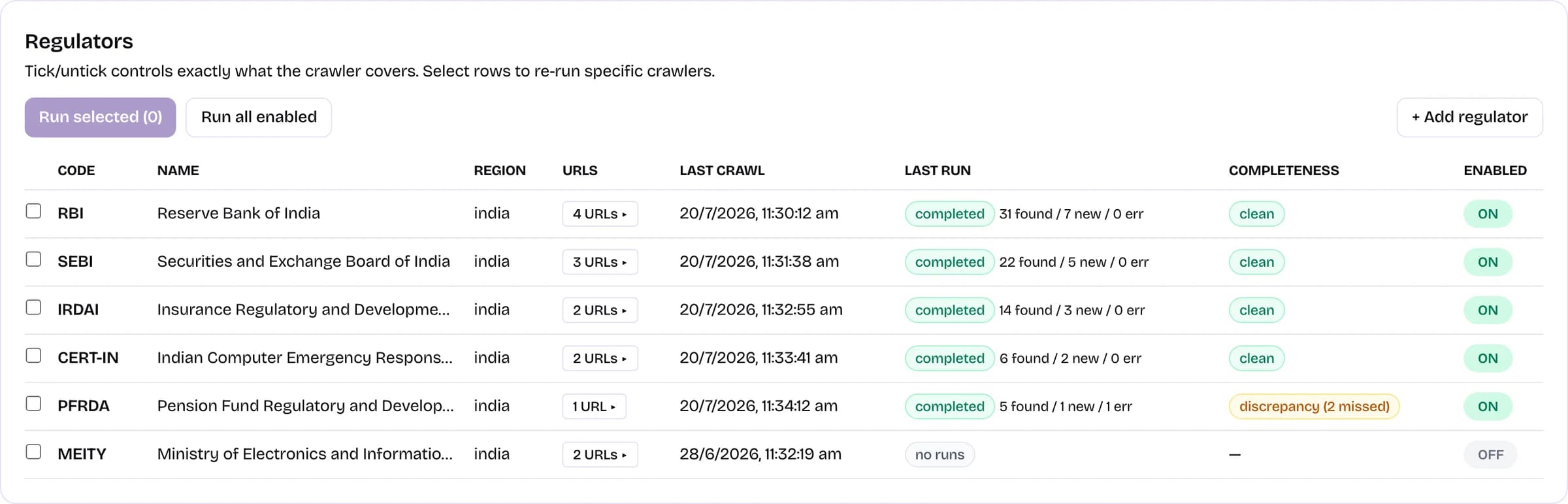This screenshot has height=504, width=1568.
Task: Click the IRDAI code cell
Action: (x=78, y=310)
